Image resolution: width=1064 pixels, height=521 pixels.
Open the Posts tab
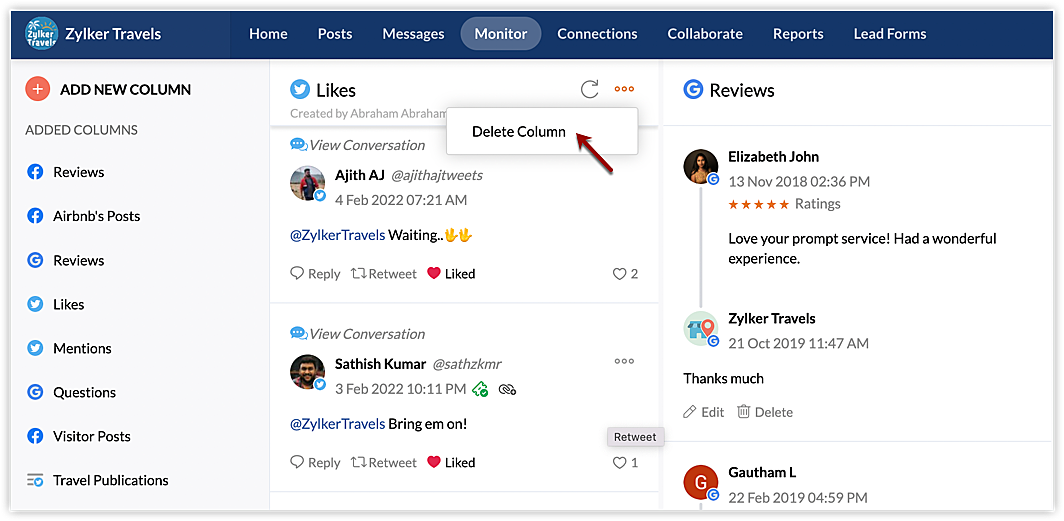pyautogui.click(x=335, y=33)
